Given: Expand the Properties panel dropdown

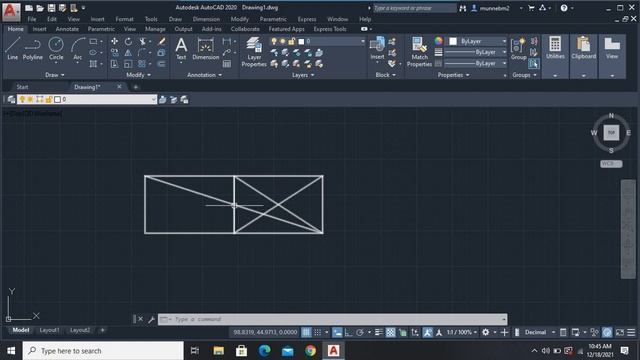Looking at the screenshot, I should tap(453, 75).
